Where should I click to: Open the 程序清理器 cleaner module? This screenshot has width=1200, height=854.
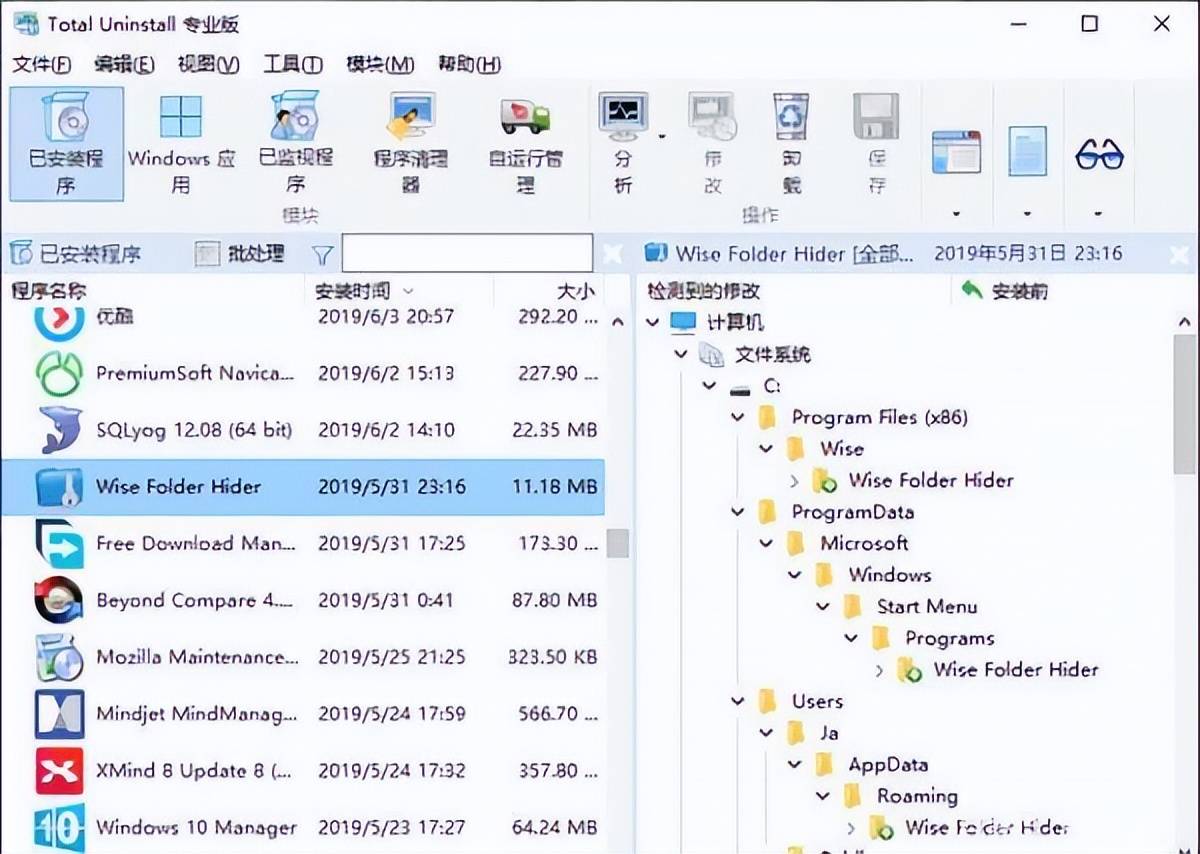coord(411,143)
